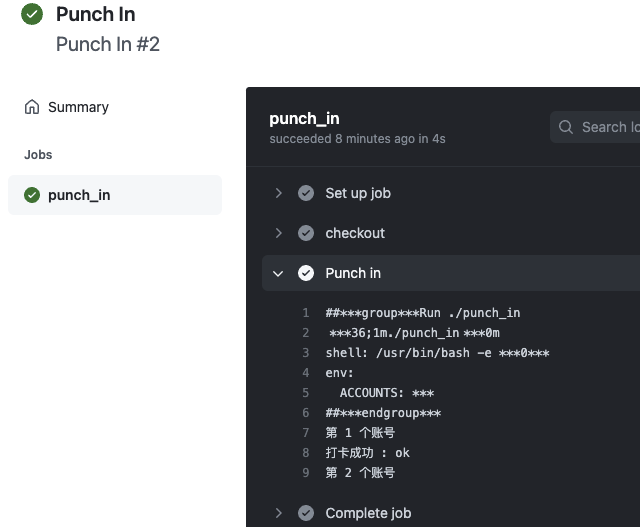
Task: Click log text '打卡成功 : ok'
Action: pyautogui.click(x=368, y=453)
